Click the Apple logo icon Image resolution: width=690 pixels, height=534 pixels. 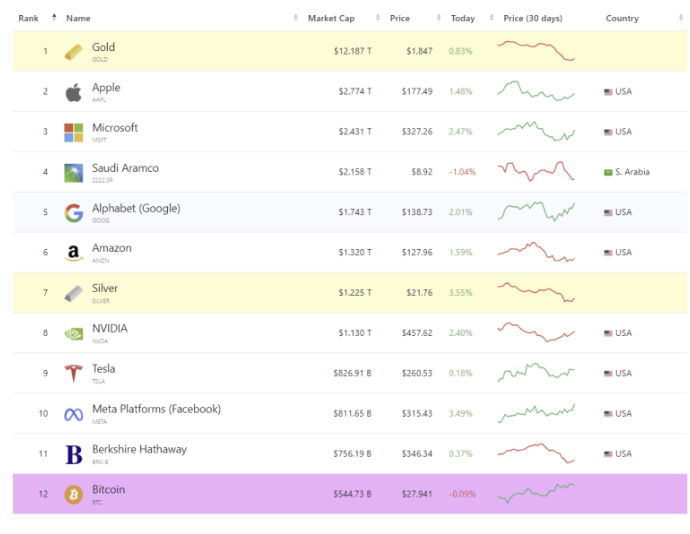73,92
